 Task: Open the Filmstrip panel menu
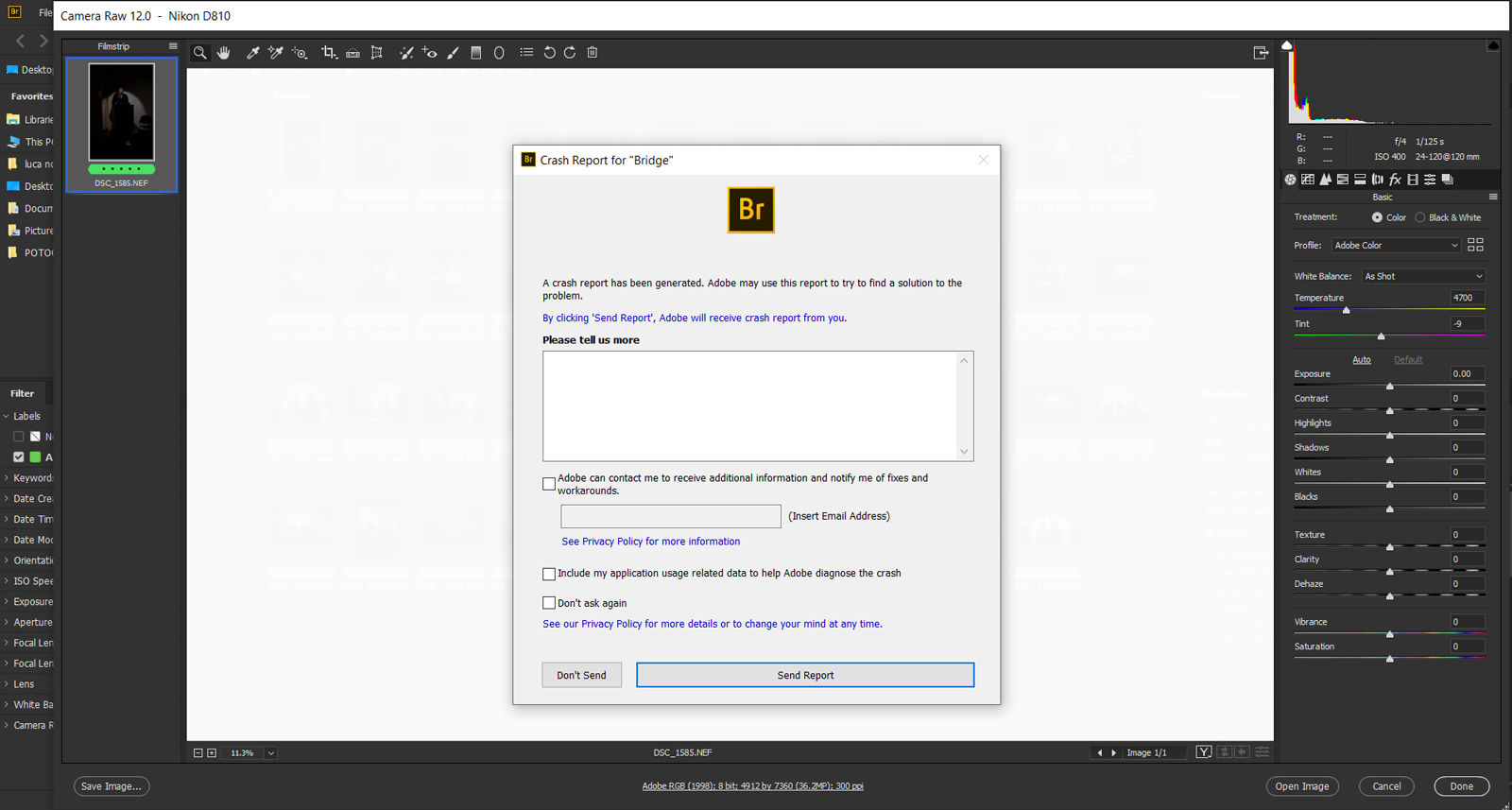(x=173, y=46)
